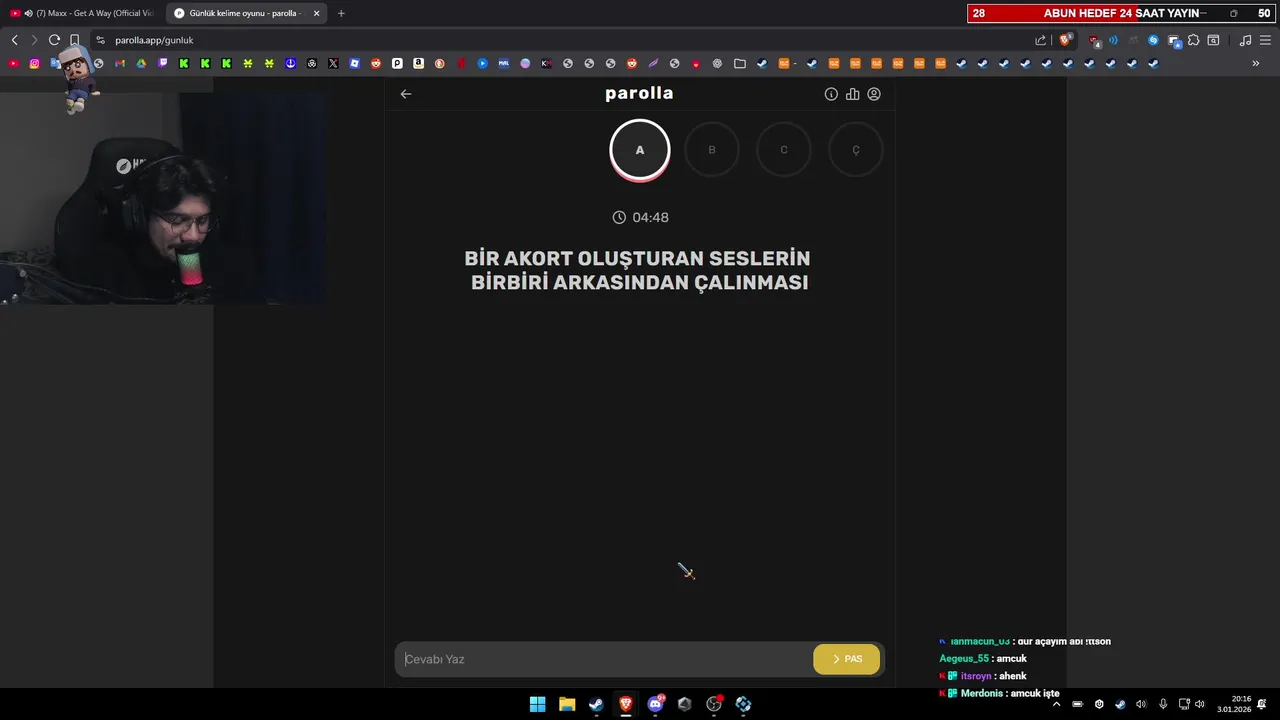Focus the Cevabı Yaz answer field
Image resolution: width=1280 pixels, height=720 pixels.
pyautogui.click(x=604, y=659)
